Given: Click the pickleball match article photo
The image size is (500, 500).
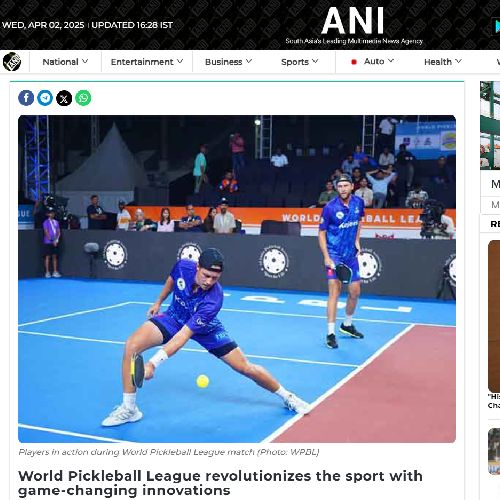Looking at the screenshot, I should pos(237,279).
